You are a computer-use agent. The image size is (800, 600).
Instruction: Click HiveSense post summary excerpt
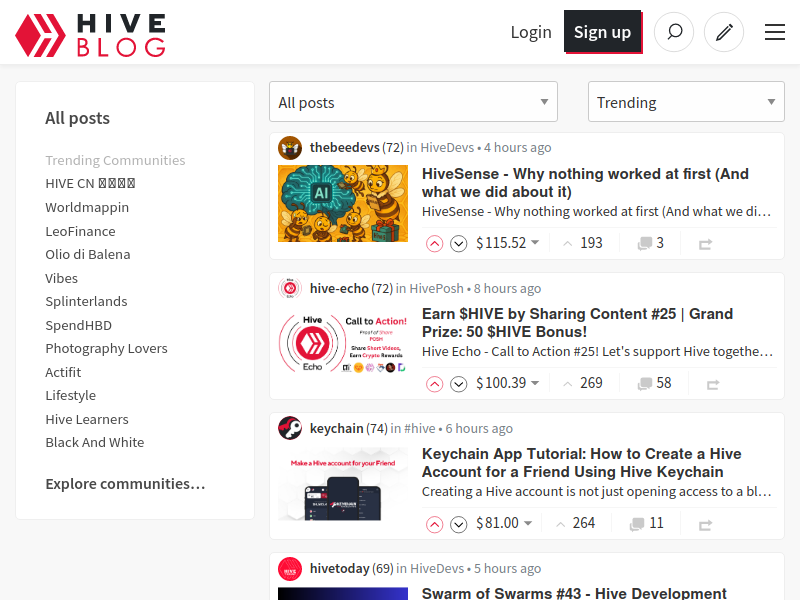[x=596, y=211]
